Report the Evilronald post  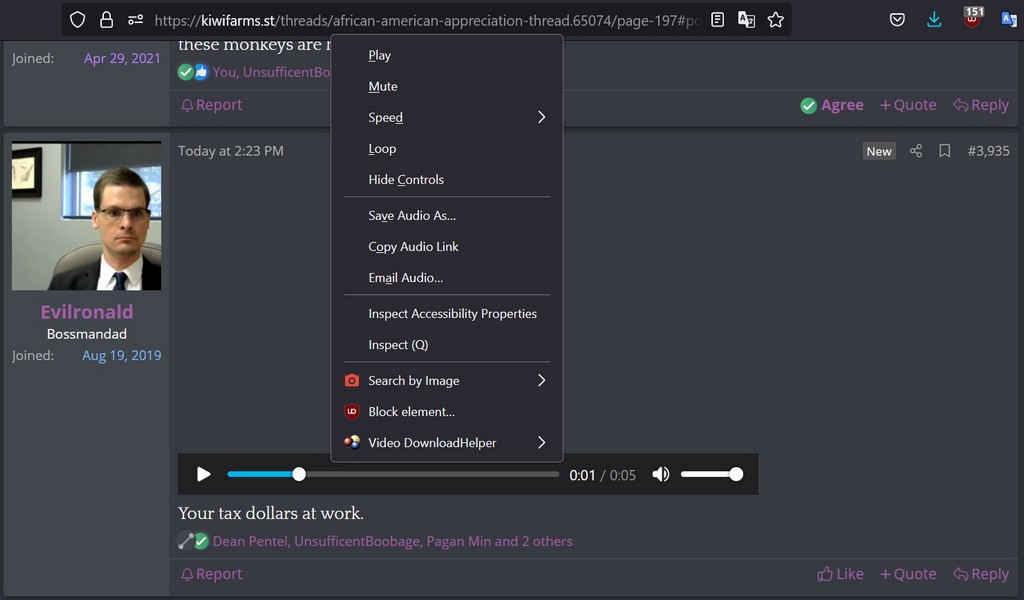pyautogui.click(x=211, y=574)
